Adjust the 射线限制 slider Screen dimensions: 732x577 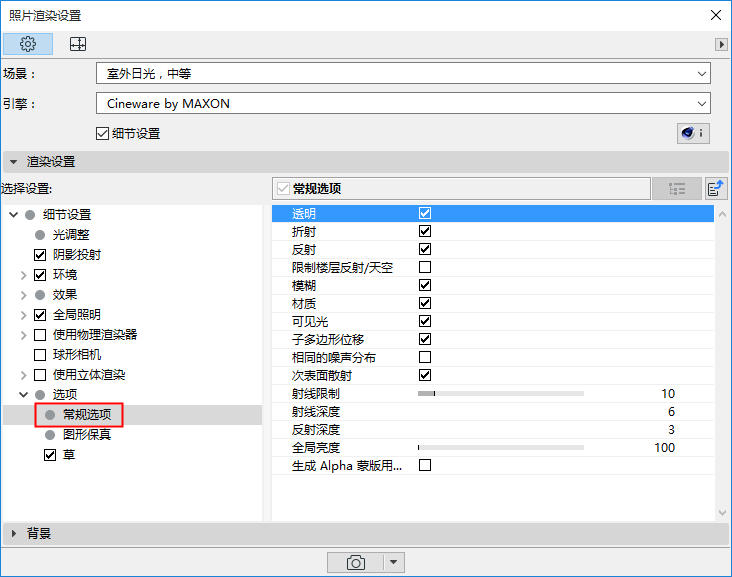[501, 394]
